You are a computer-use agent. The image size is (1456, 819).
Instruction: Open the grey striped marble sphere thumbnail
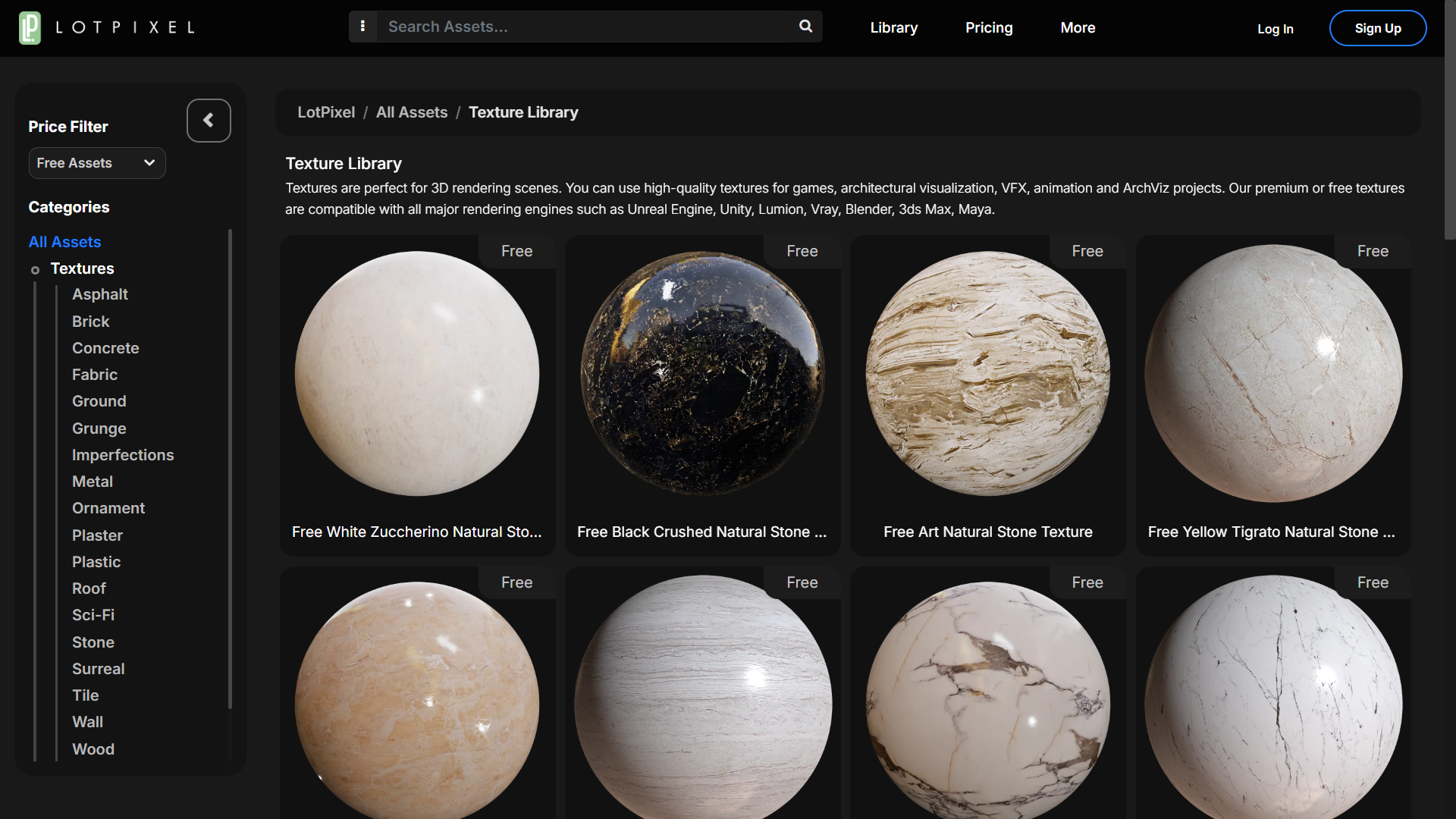point(703,698)
